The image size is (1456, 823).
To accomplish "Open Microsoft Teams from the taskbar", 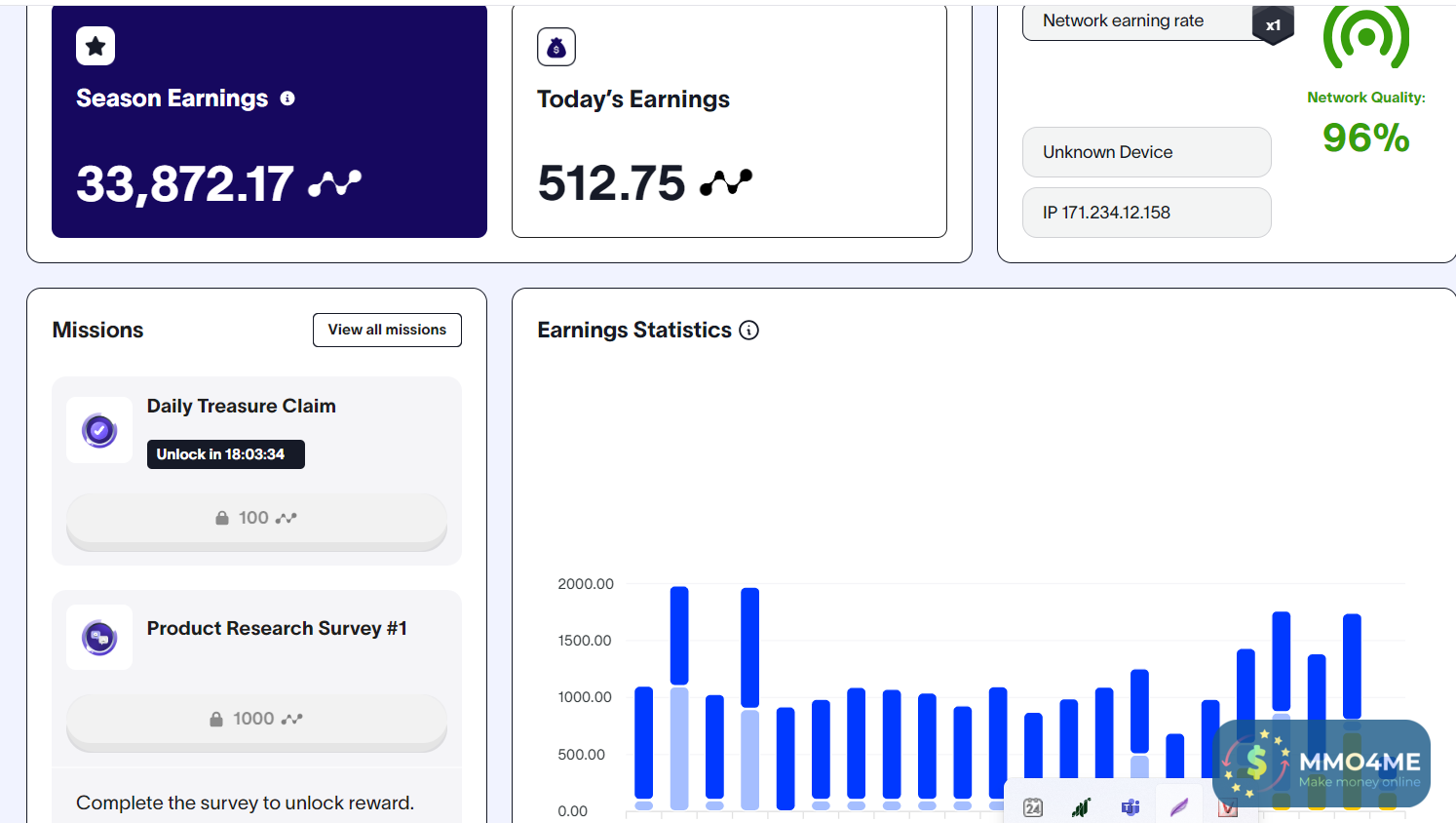I will (1130, 807).
